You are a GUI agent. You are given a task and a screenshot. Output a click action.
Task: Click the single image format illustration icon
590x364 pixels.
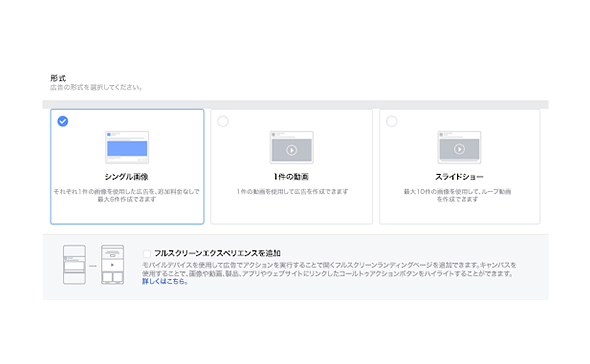point(127,147)
